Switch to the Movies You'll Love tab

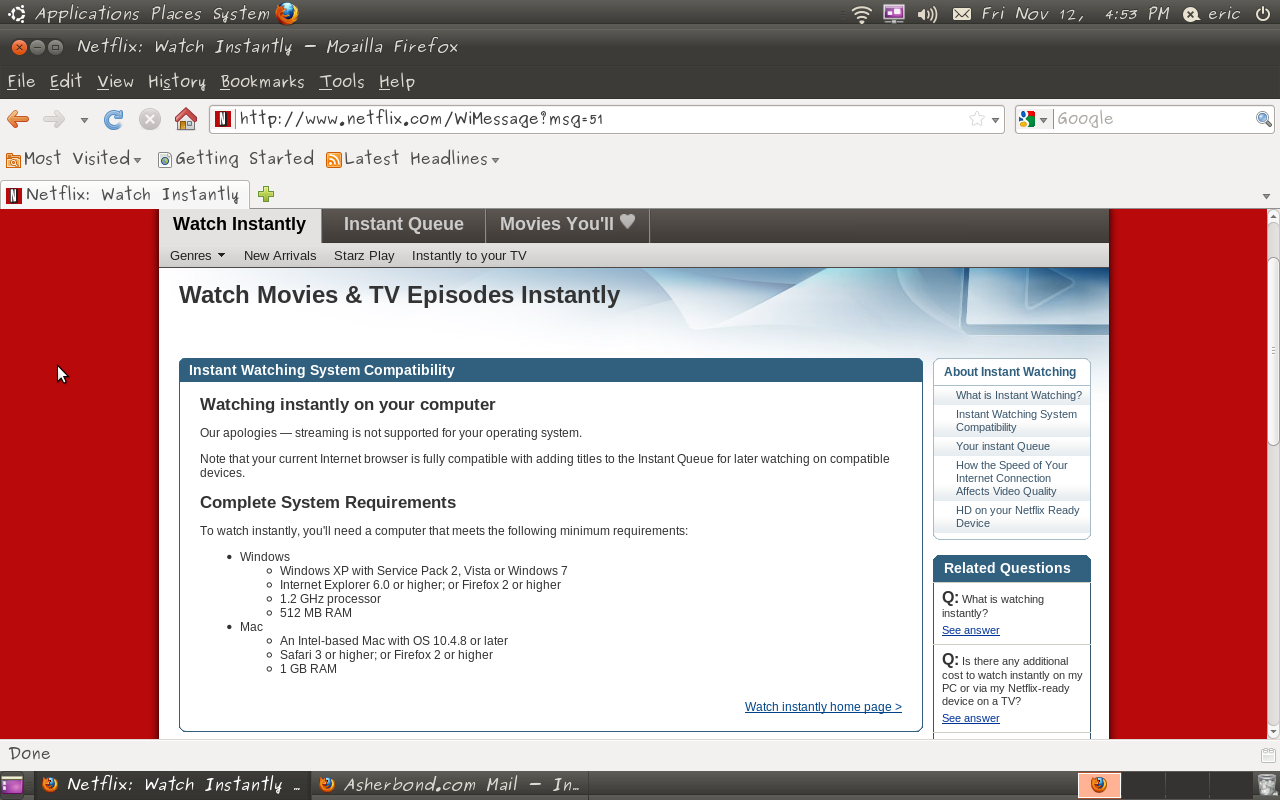[567, 225]
